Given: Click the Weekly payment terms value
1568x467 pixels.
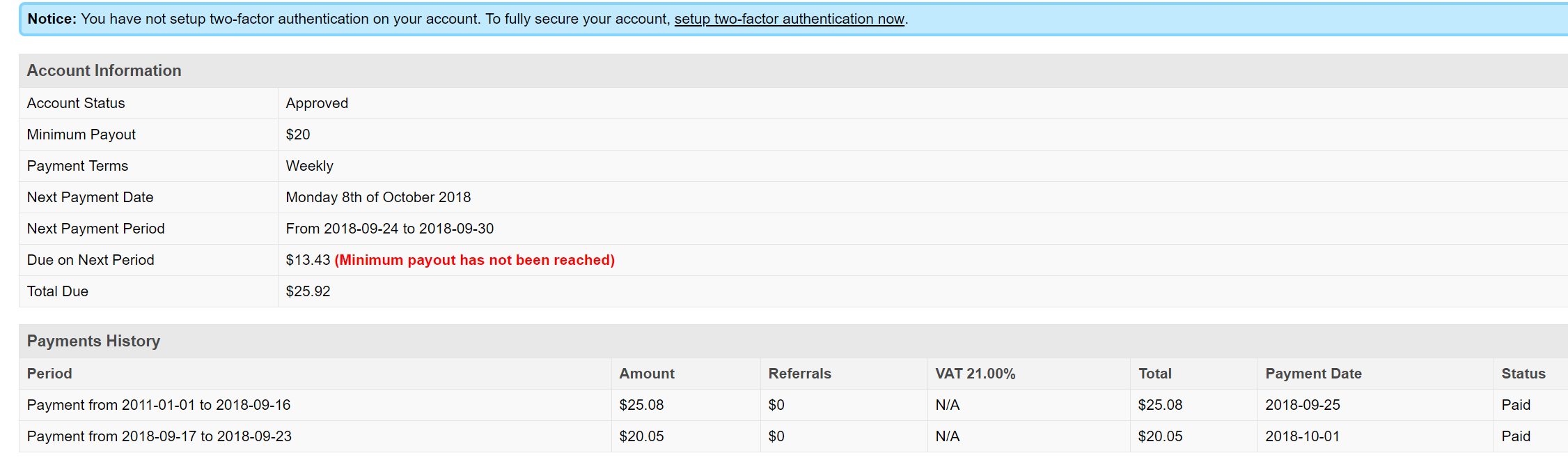Looking at the screenshot, I should (x=309, y=166).
